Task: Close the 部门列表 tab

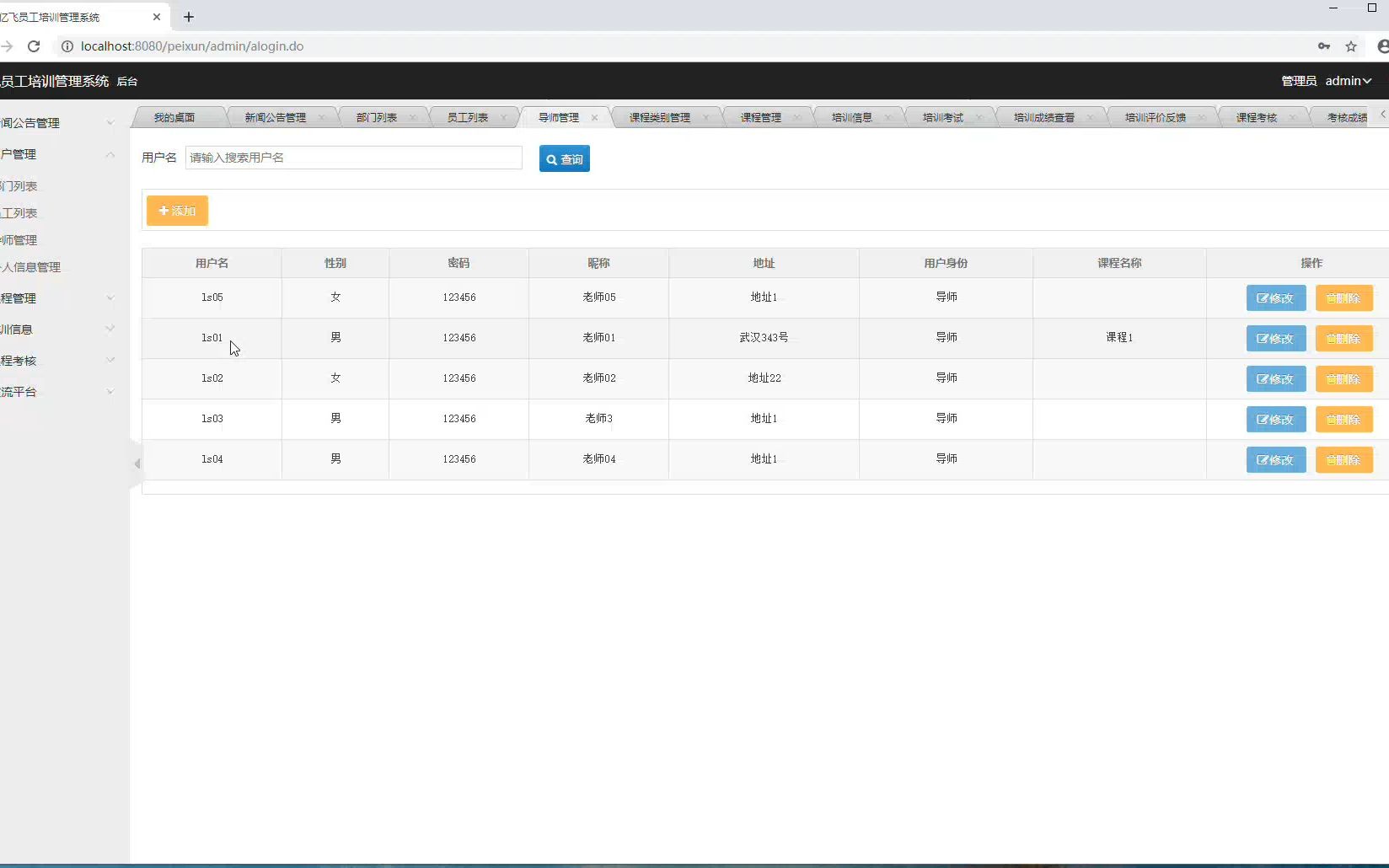Action: [413, 117]
